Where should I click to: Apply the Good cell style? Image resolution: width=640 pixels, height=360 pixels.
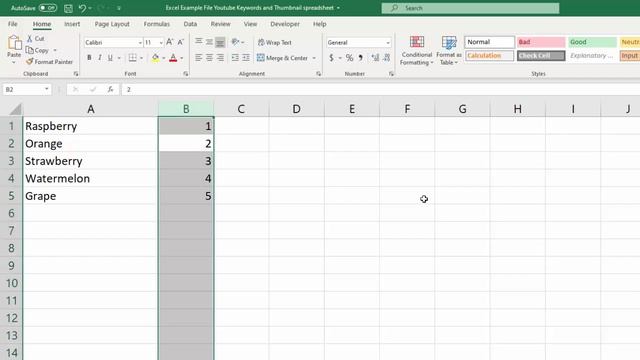coord(592,42)
